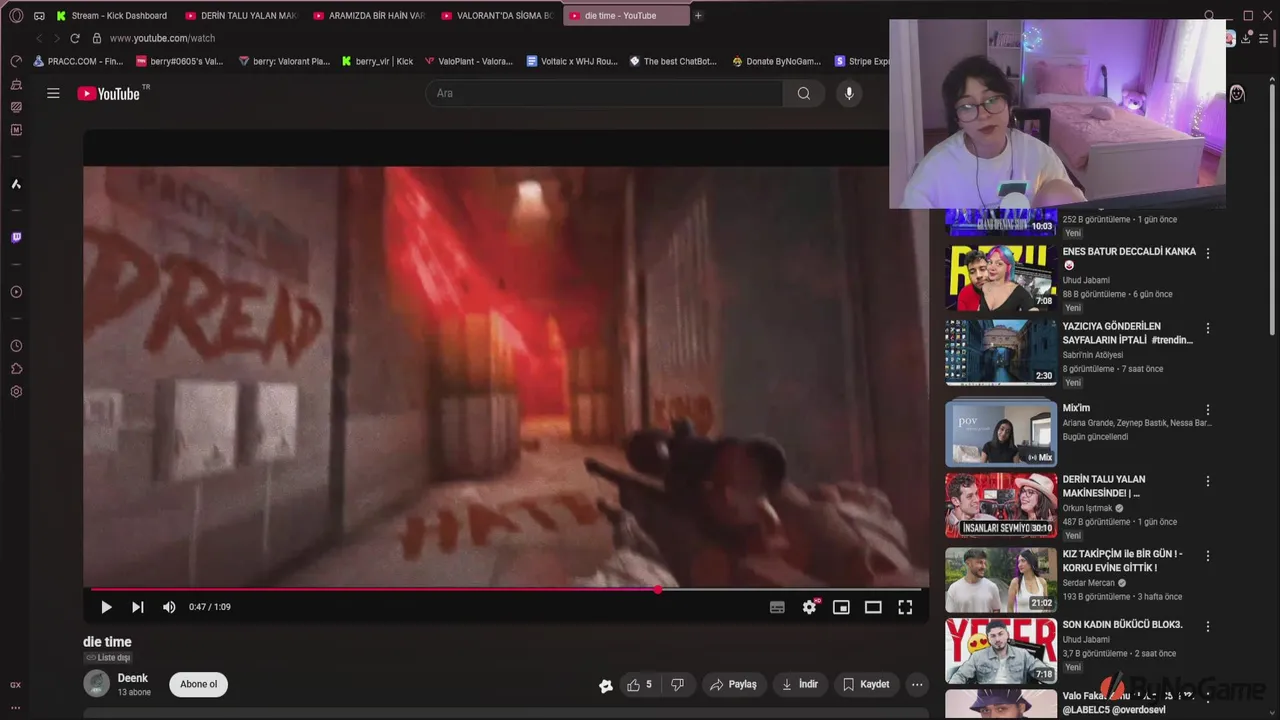The height and width of the screenshot is (720, 1280).
Task: Click the İndir download button
Action: pyautogui.click(x=800, y=685)
